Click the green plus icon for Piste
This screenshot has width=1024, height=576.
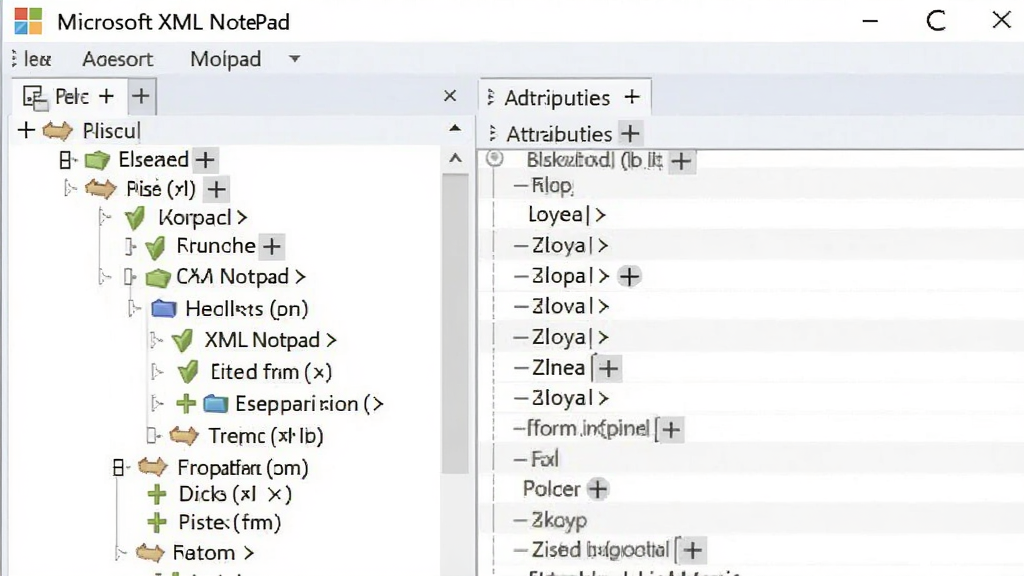click(157, 522)
